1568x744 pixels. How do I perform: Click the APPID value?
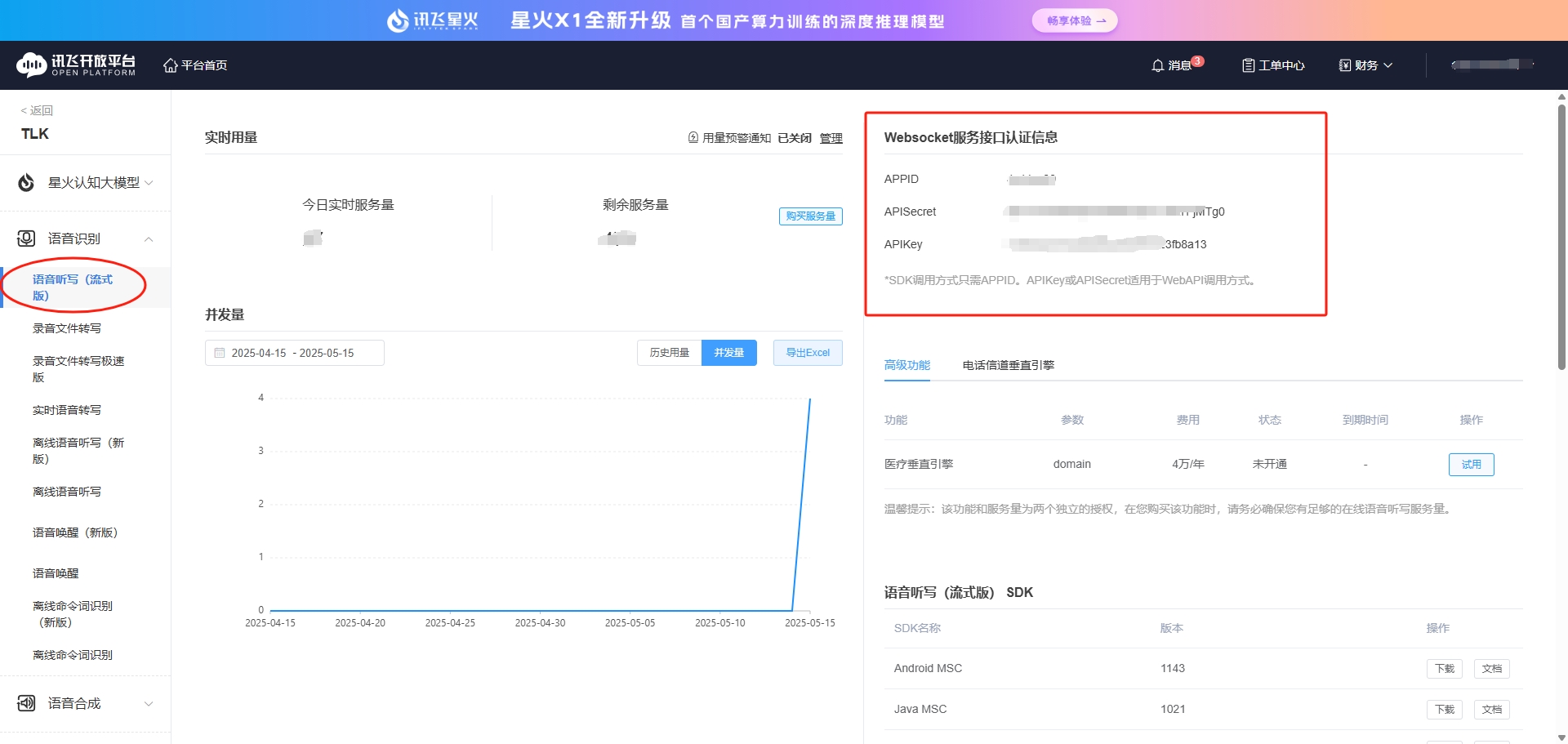[1031, 179]
